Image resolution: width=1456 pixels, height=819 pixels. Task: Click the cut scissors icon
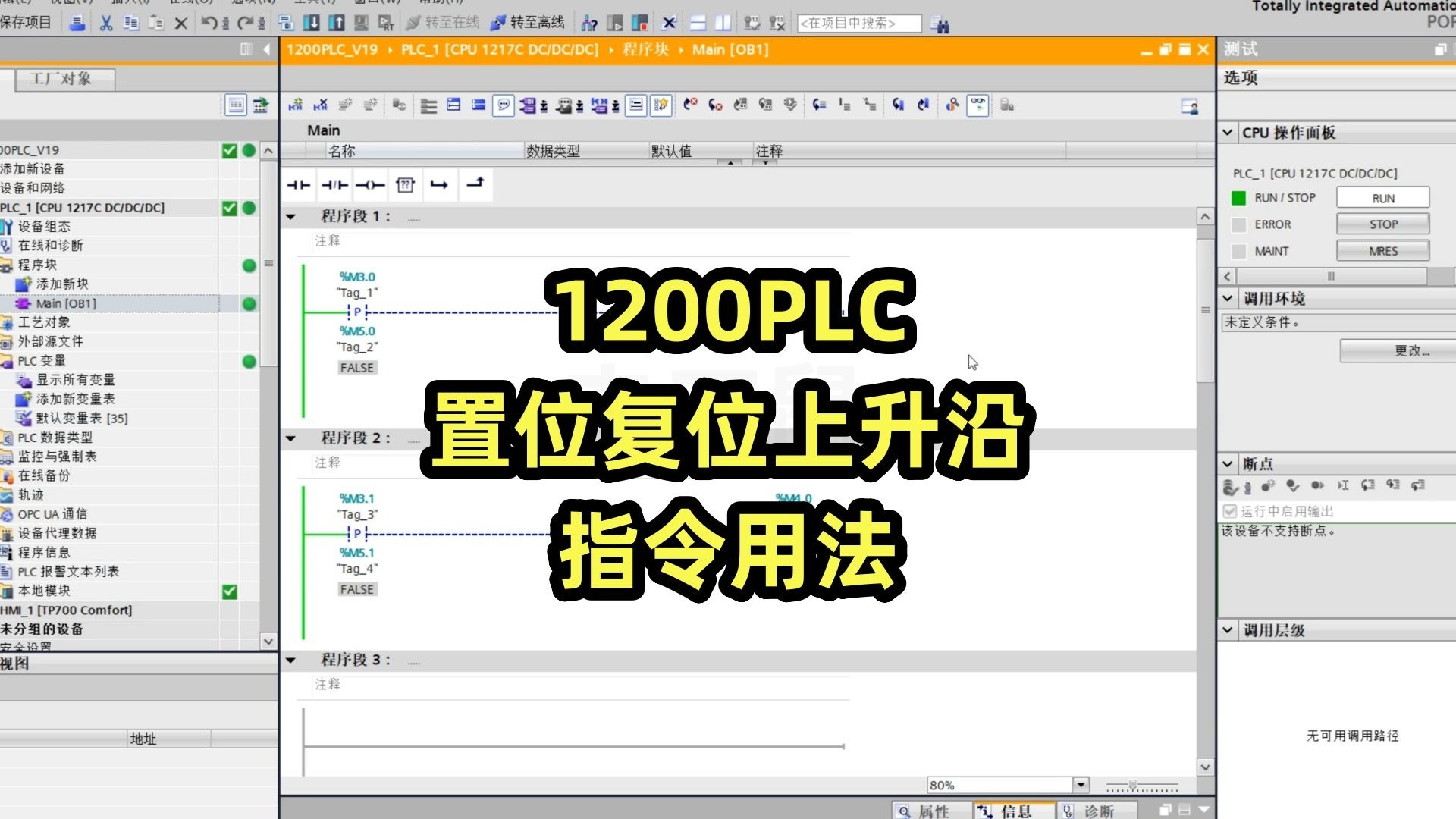tap(106, 24)
